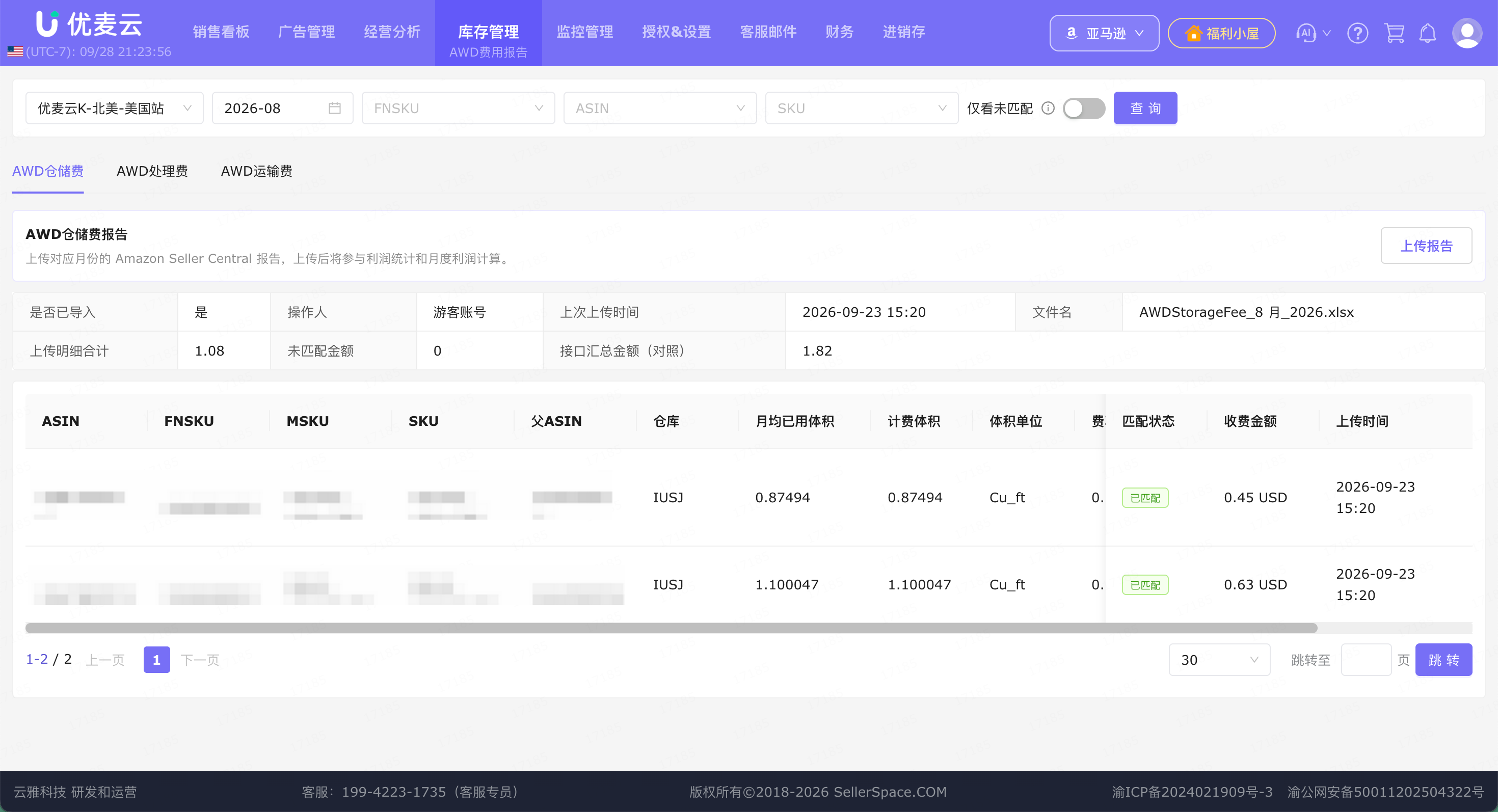Viewport: 1498px width, 812px height.
Task: Click the 已匹配 tag in the 0.45 USD row
Action: [1144, 498]
